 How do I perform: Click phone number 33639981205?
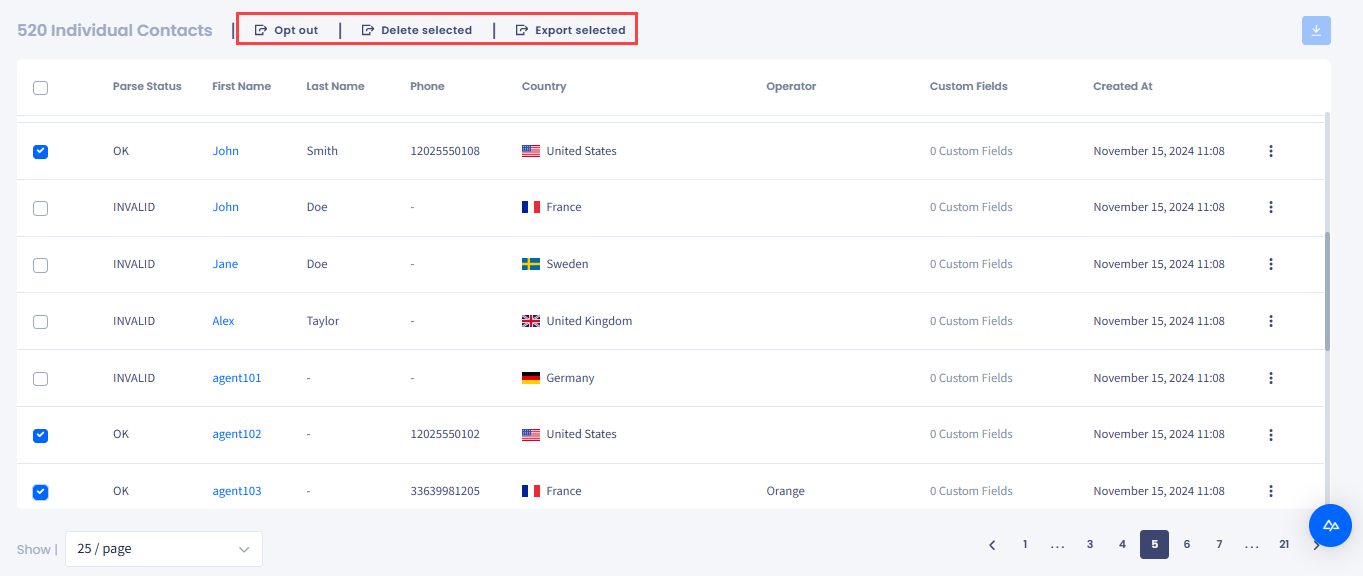(x=445, y=491)
